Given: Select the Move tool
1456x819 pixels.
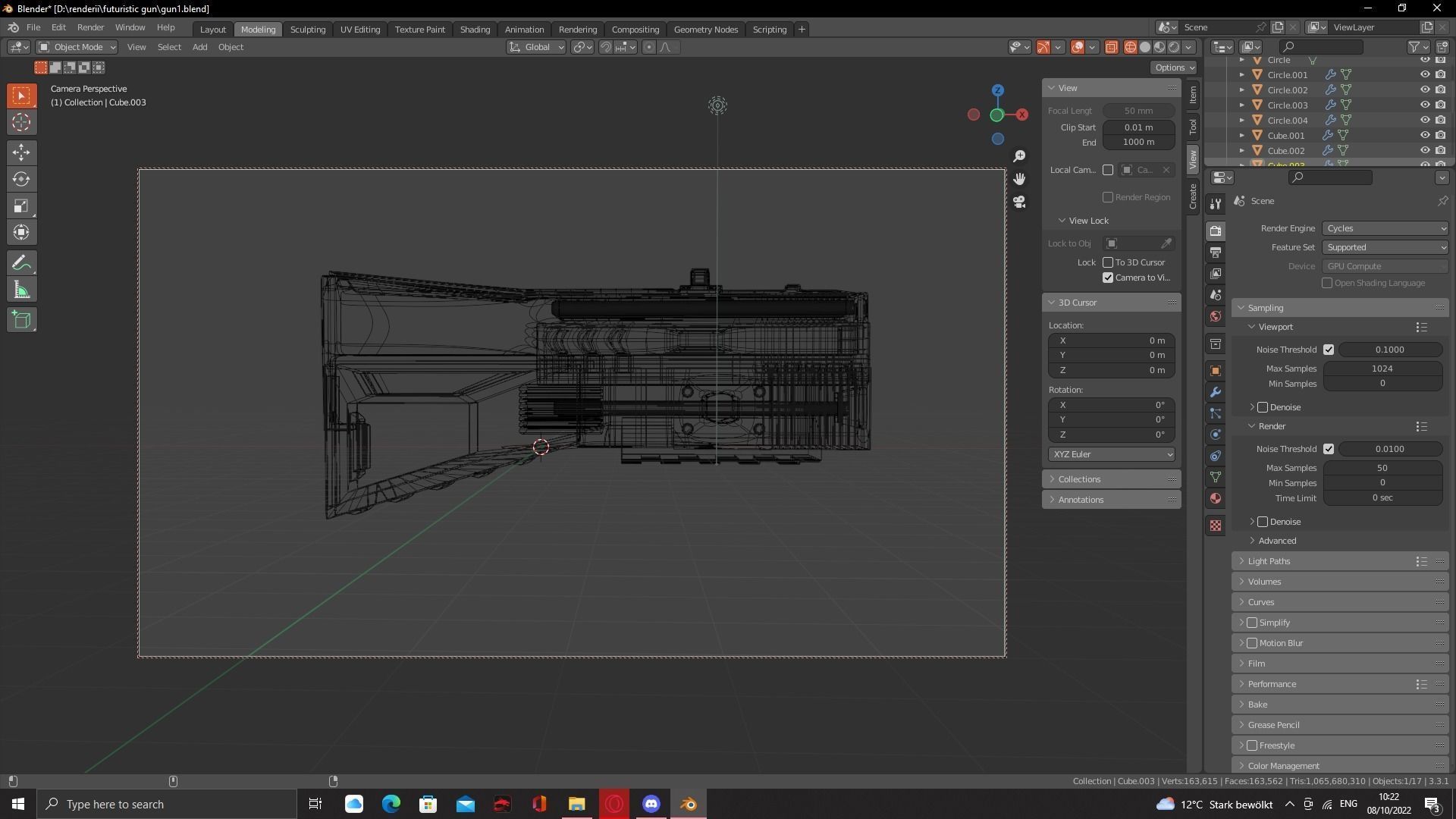Looking at the screenshot, I should pos(21,152).
